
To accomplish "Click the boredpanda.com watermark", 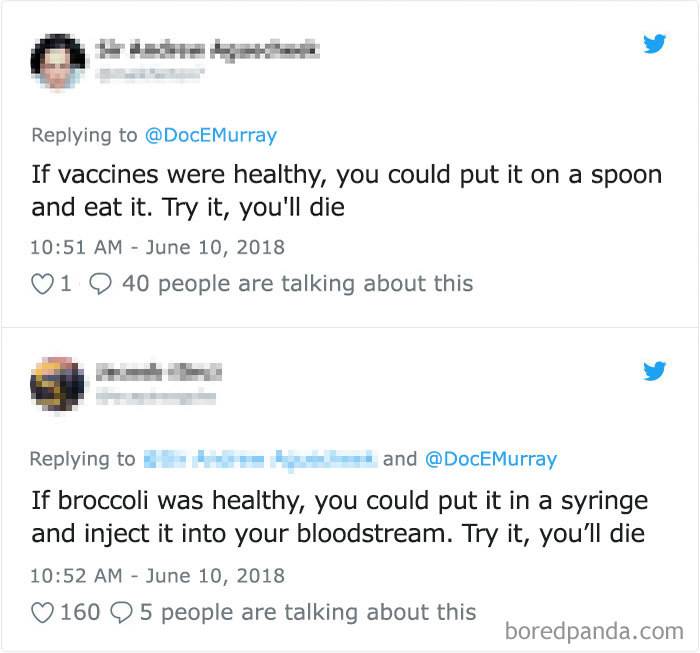I will [595, 632].
